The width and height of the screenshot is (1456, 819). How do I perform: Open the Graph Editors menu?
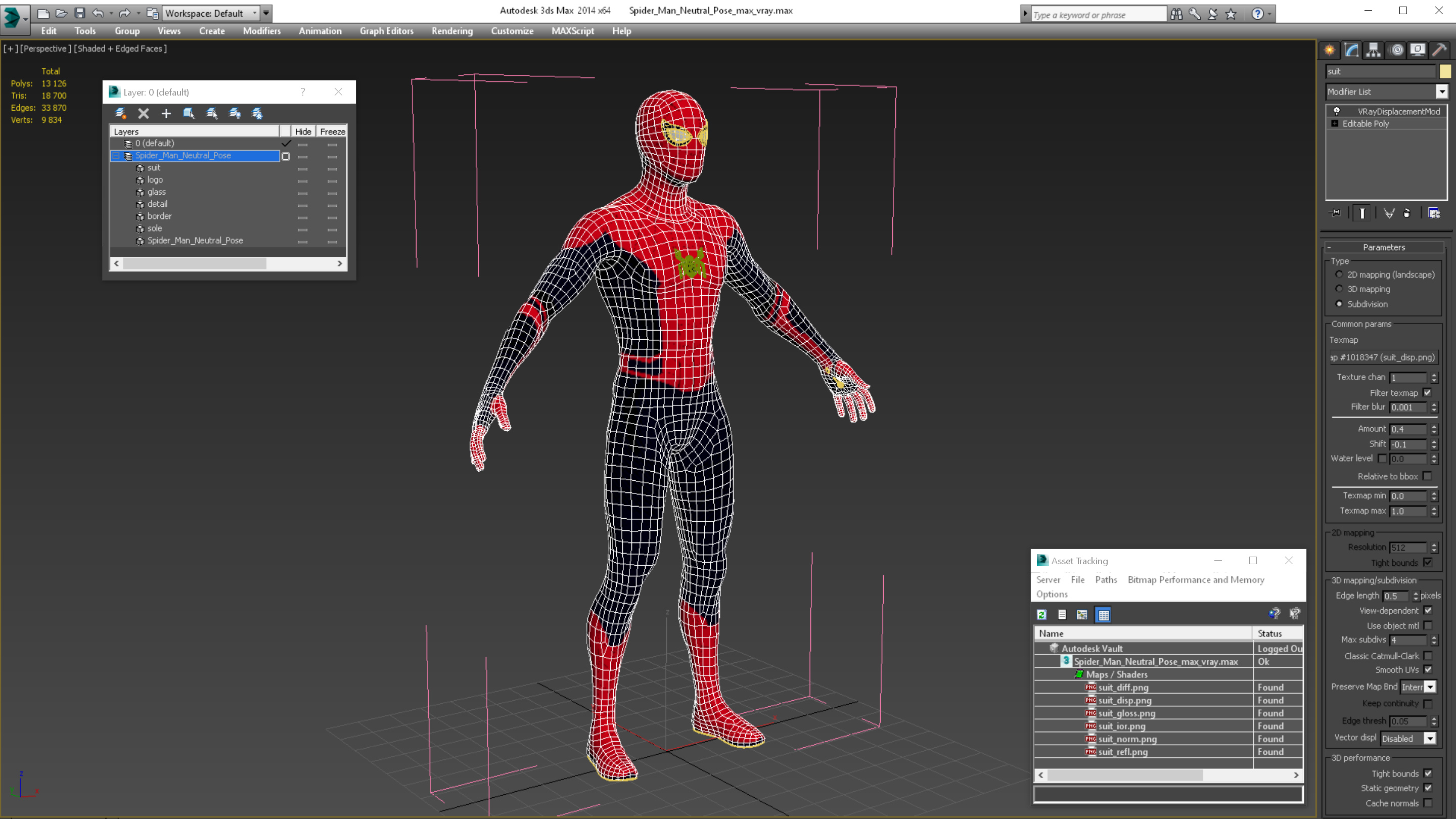pos(387,31)
